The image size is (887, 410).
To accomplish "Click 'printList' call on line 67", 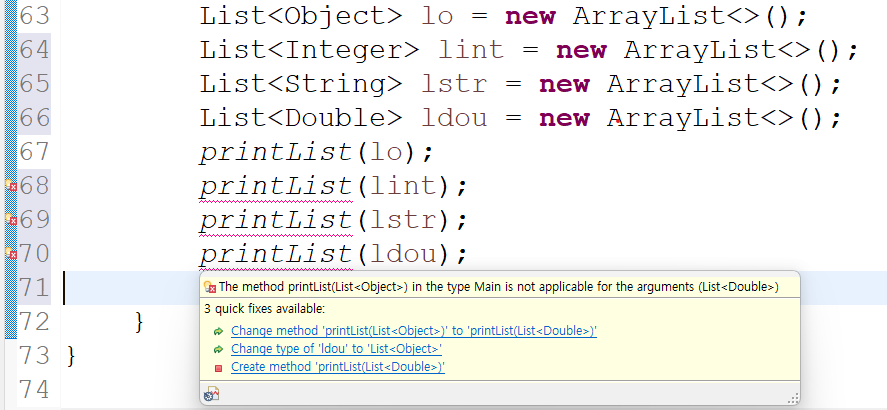I will [276, 152].
